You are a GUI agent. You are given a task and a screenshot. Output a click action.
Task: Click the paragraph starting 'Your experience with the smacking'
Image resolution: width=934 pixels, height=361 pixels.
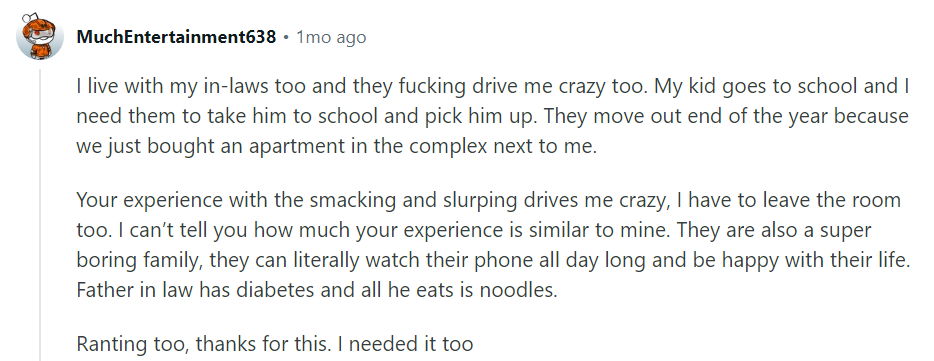[x=493, y=245]
